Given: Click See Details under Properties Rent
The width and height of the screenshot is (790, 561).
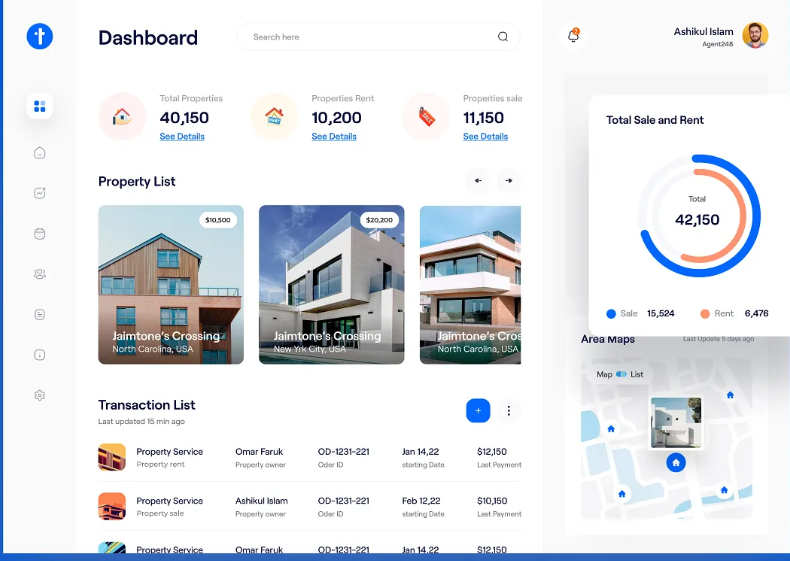Looking at the screenshot, I should coord(334,136).
